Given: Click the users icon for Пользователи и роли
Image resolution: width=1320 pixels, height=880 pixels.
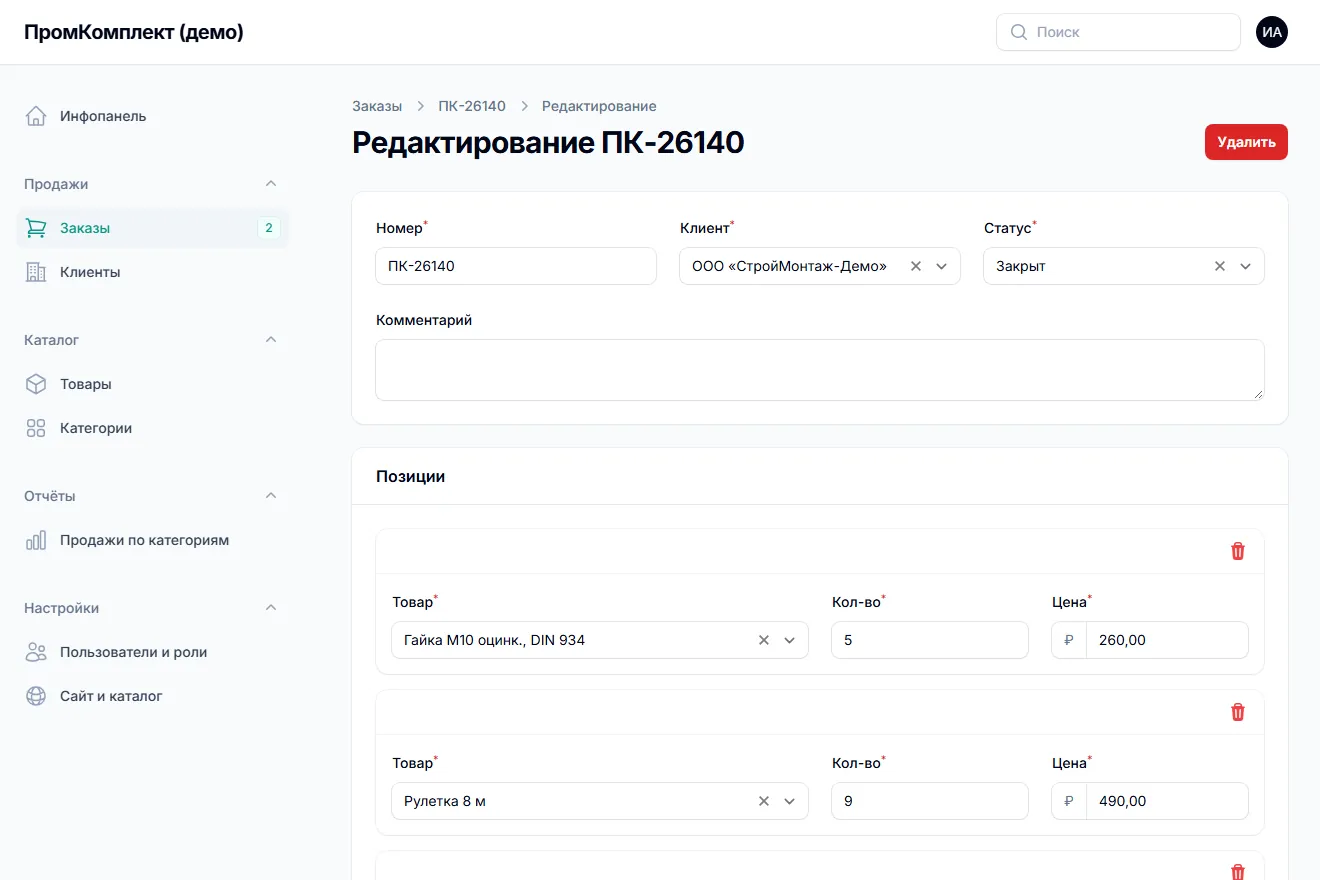Looking at the screenshot, I should pyautogui.click(x=36, y=652).
